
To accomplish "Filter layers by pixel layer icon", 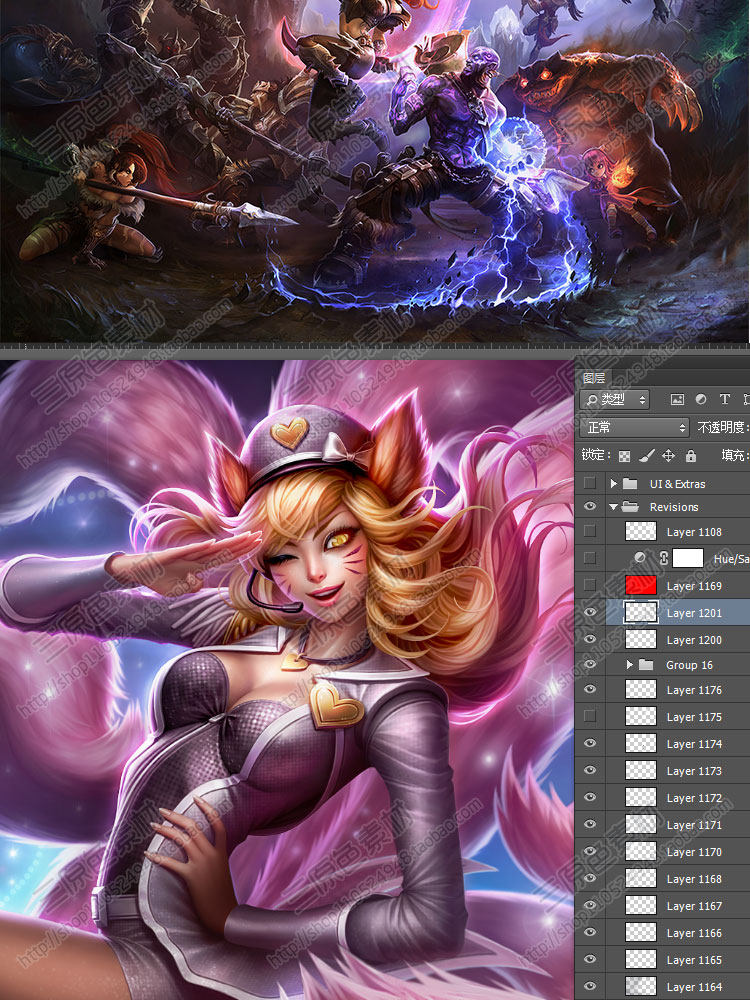I will click(x=677, y=399).
